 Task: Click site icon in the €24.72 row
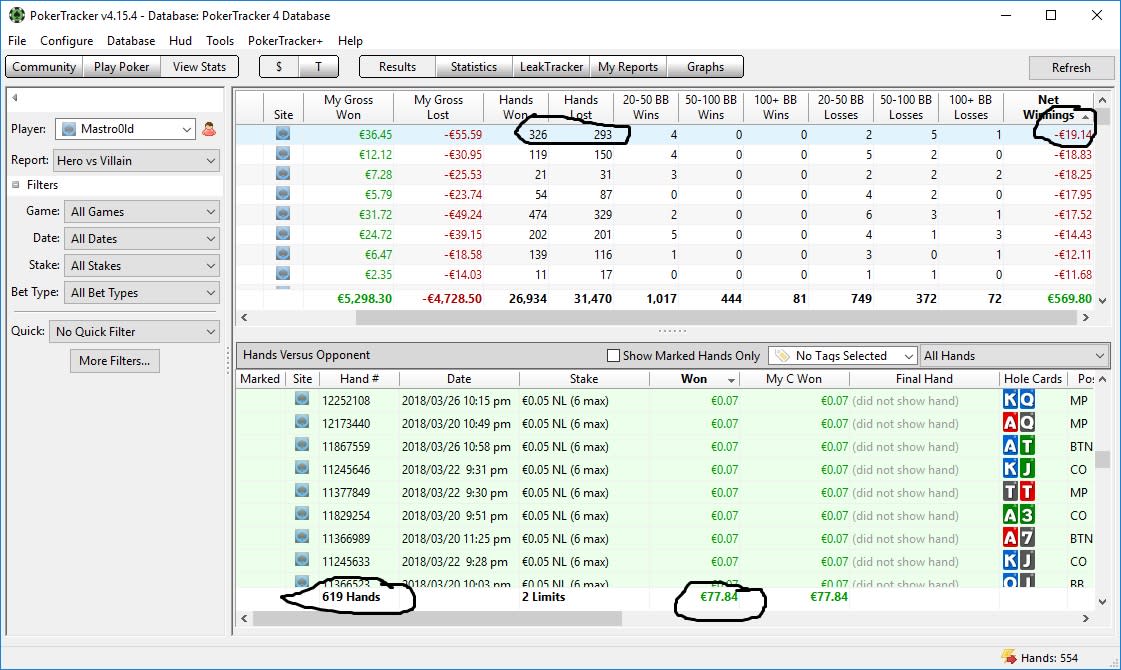click(283, 234)
